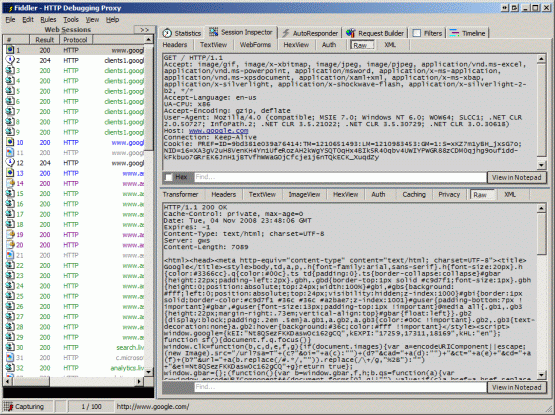Click response pane scroll up arrow
Screen dimensions: 555x415
click(541, 209)
